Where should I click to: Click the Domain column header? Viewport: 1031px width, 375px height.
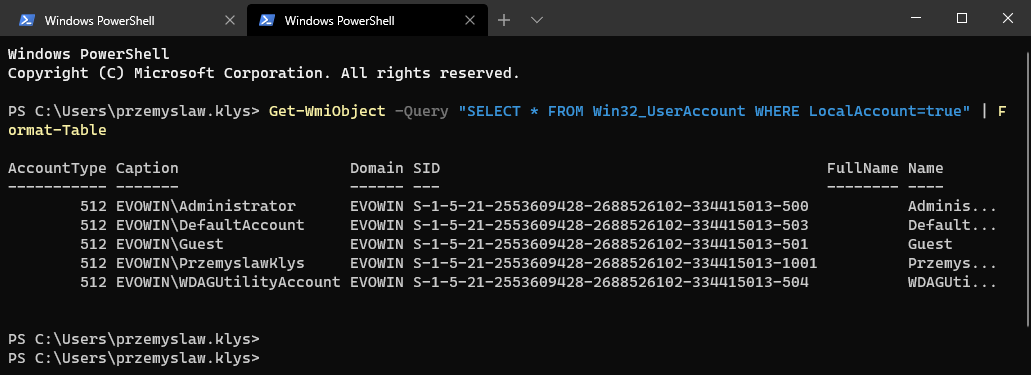click(377, 168)
